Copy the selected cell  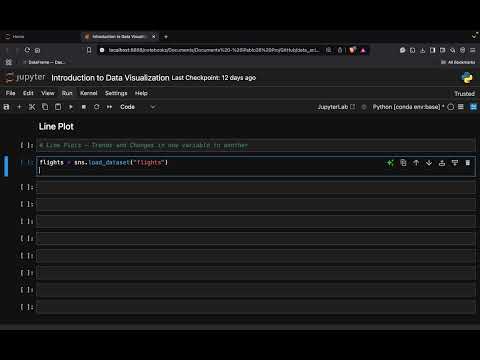pyautogui.click(x=45, y=107)
